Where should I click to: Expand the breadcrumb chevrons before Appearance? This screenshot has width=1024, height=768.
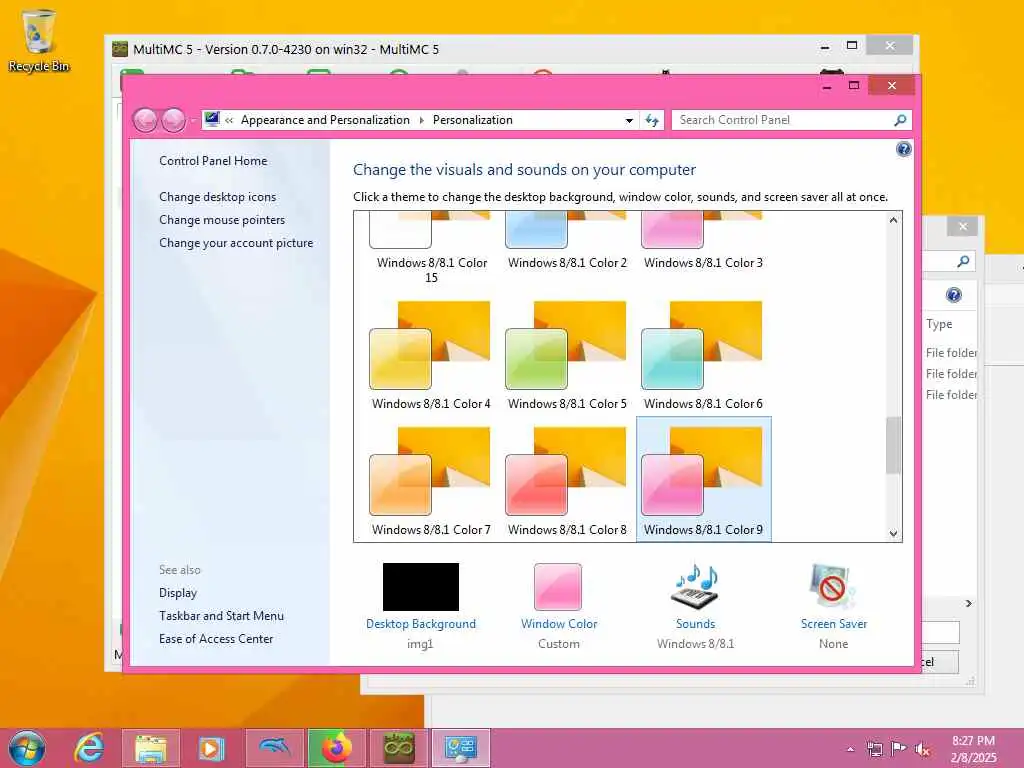229,120
